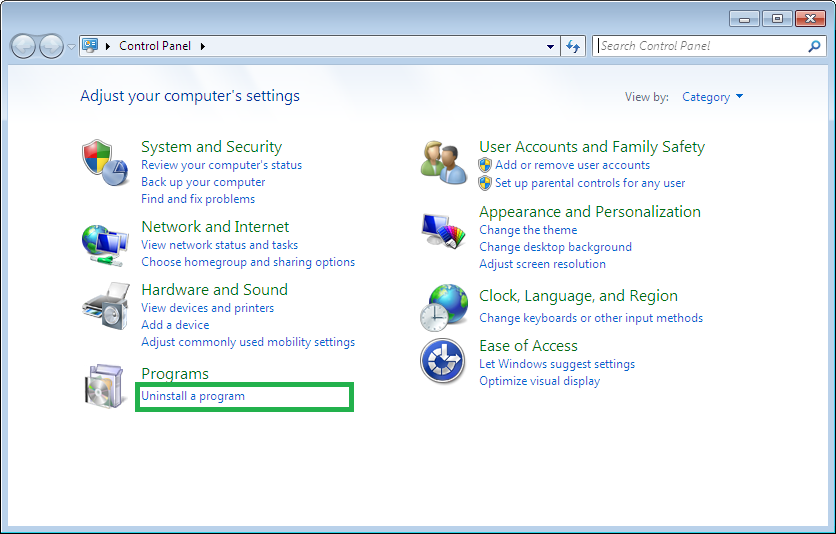The height and width of the screenshot is (534, 836).
Task: Open Change desktop background link
Action: coord(556,247)
